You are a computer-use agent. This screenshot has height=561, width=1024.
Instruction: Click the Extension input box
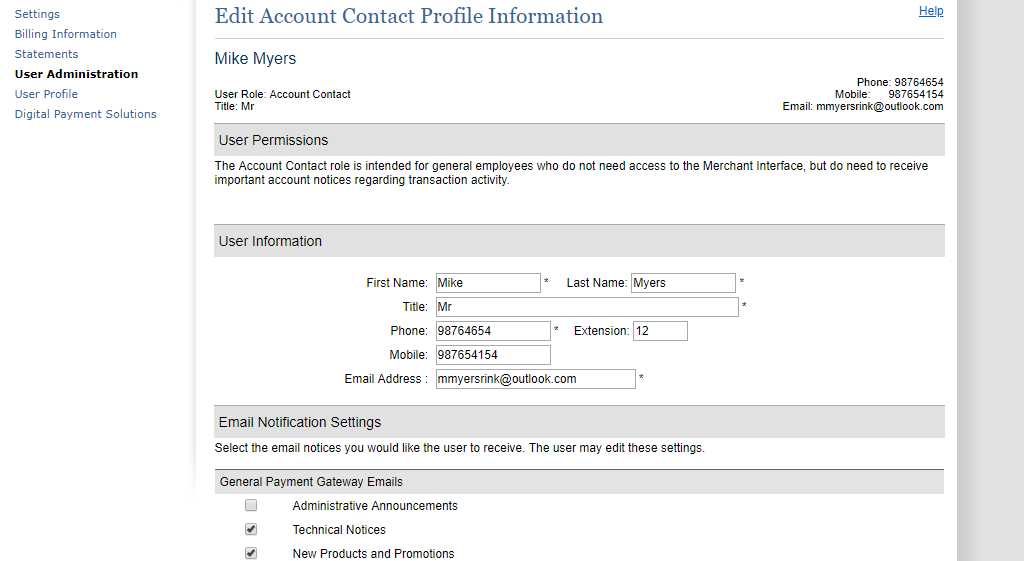click(x=659, y=331)
